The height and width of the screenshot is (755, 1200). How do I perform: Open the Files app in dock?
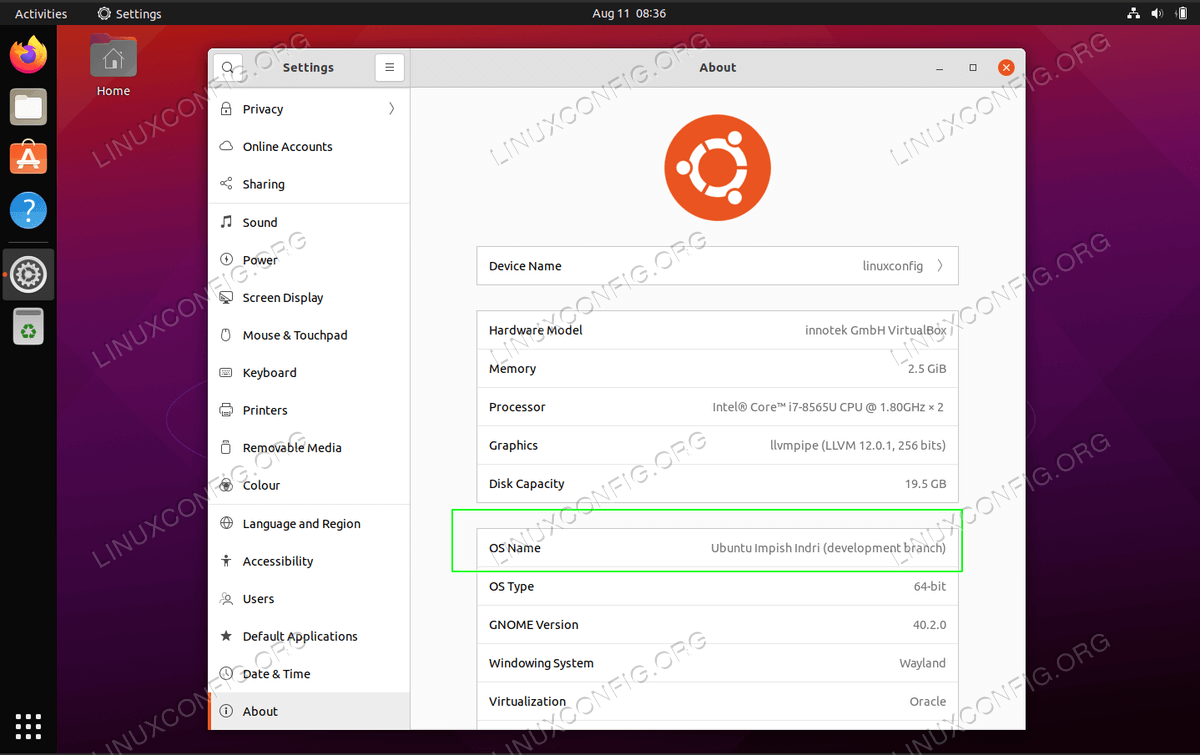(x=29, y=107)
